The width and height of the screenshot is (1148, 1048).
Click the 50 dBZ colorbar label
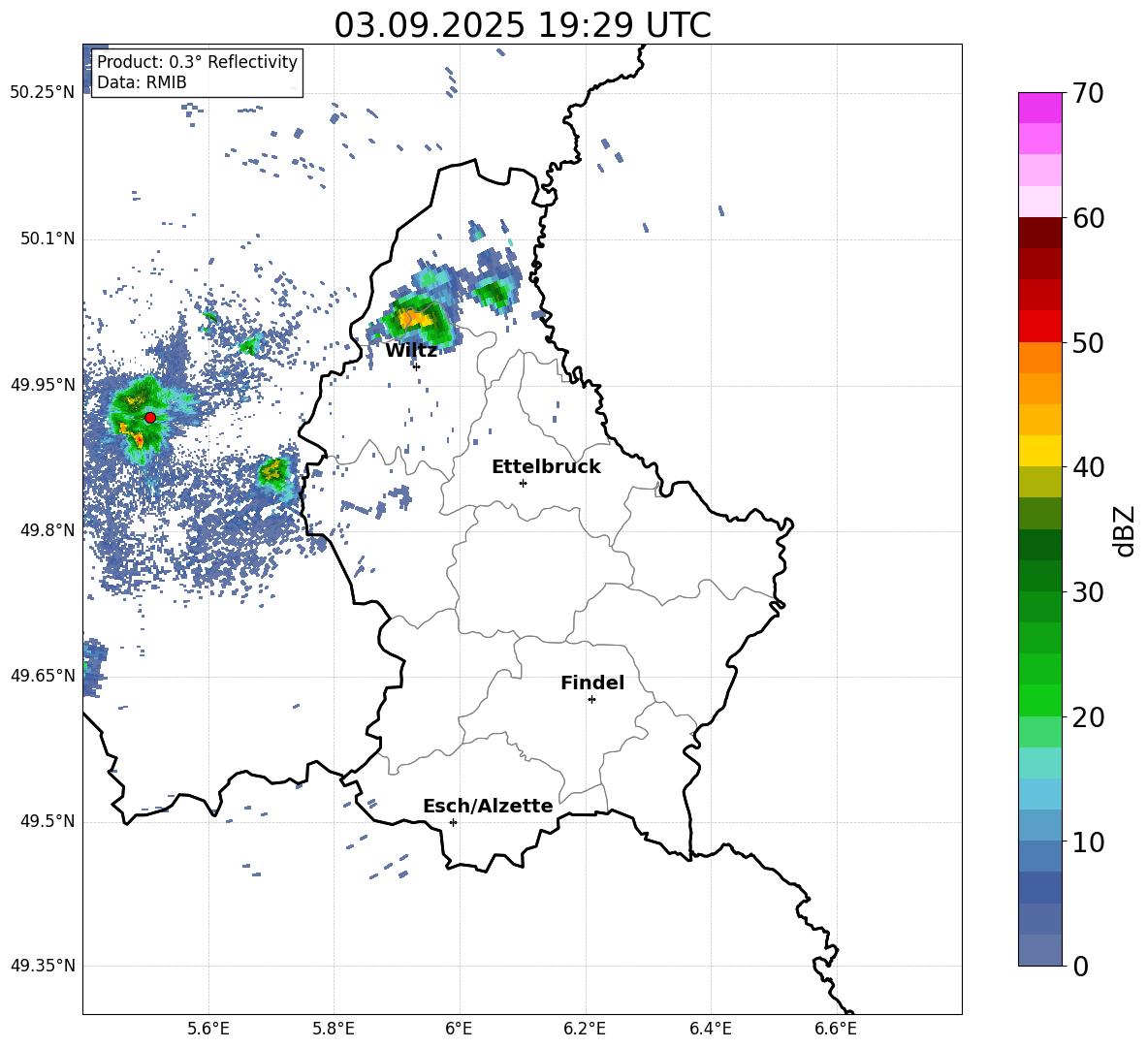1088,343
